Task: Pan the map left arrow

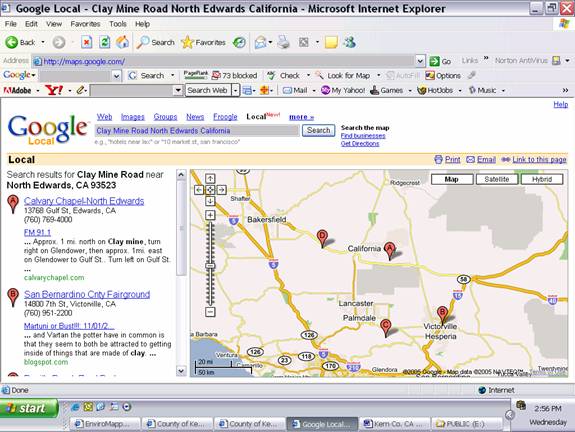Action: [x=198, y=190]
